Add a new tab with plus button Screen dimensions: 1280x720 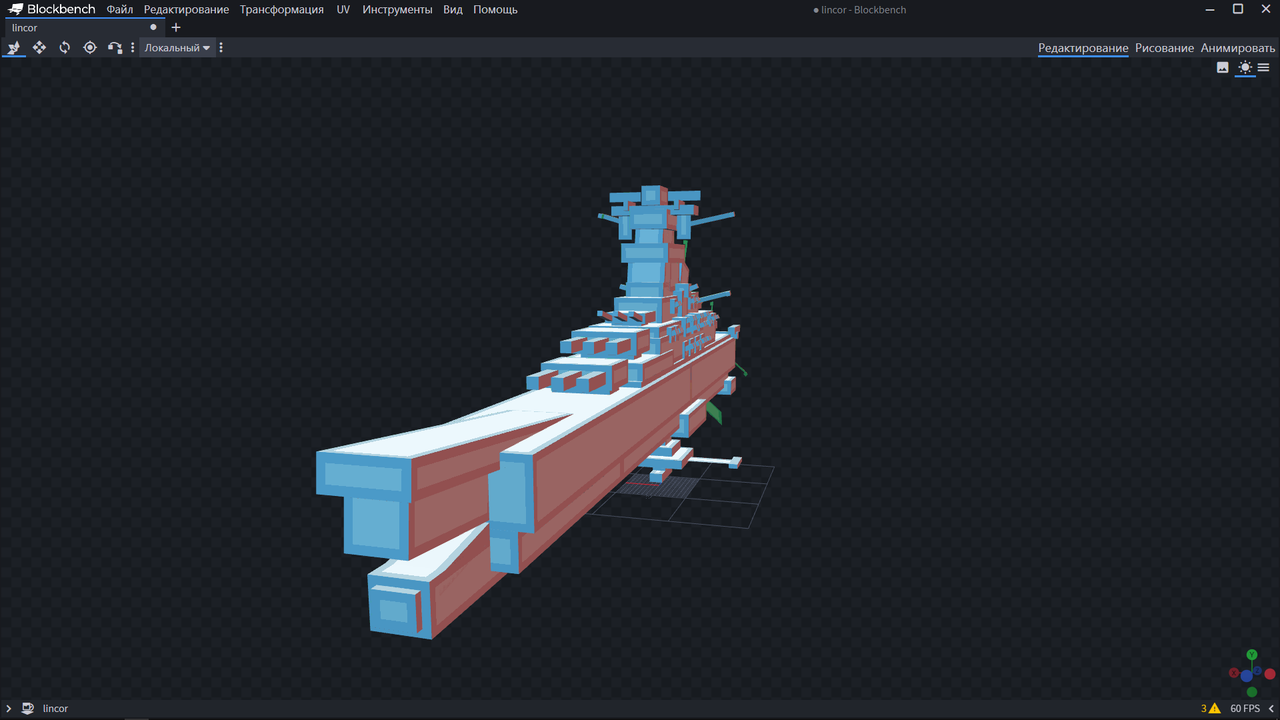click(176, 28)
